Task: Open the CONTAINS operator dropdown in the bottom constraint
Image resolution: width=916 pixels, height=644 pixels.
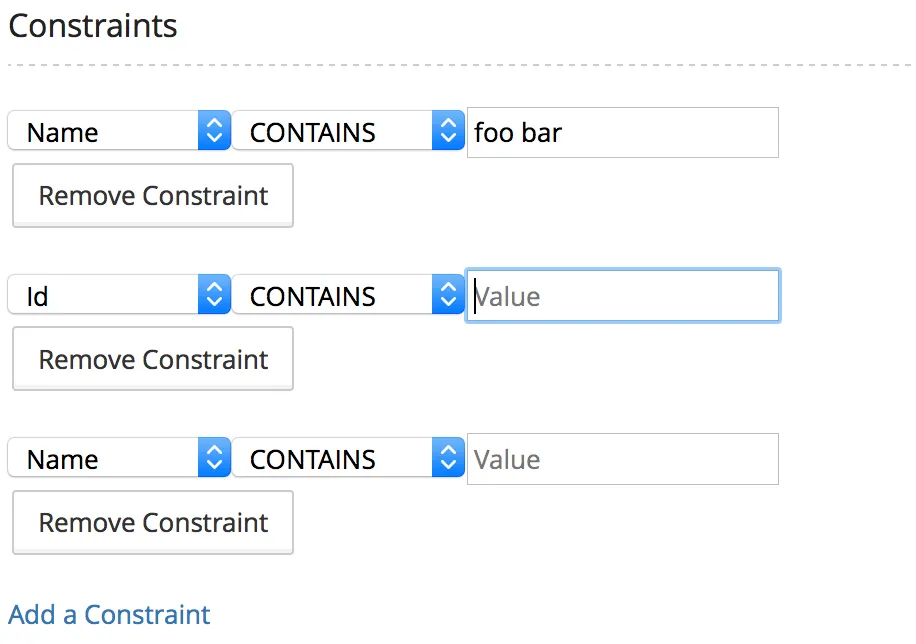Action: (x=335, y=458)
